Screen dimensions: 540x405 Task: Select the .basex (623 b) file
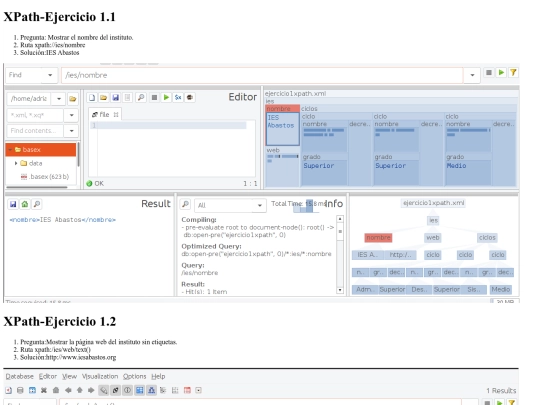click(x=45, y=177)
